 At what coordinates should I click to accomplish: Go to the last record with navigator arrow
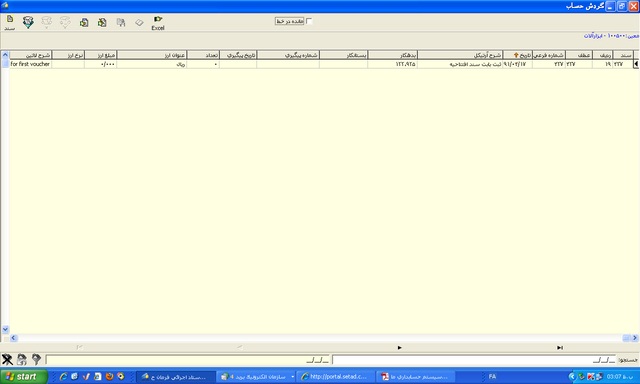click(560, 348)
